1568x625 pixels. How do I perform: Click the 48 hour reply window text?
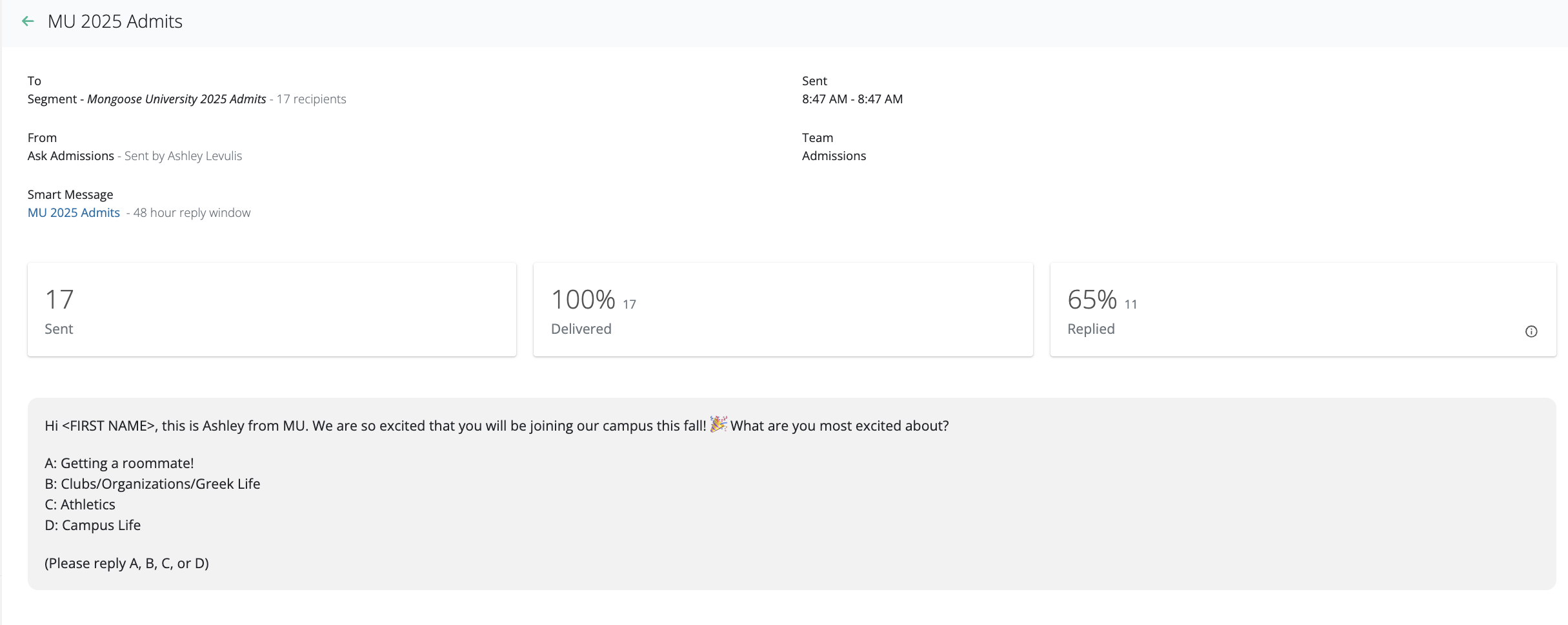[x=192, y=213]
